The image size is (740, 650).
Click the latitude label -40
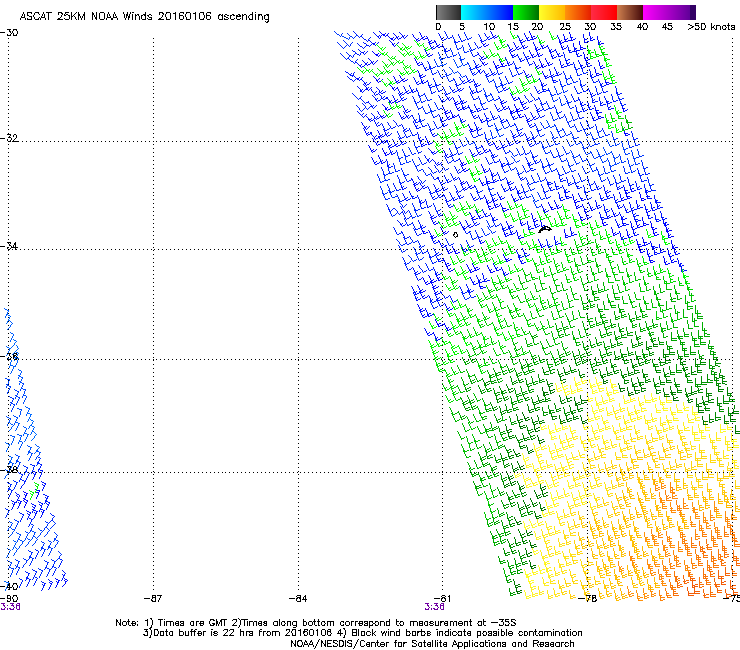pyautogui.click(x=9, y=586)
